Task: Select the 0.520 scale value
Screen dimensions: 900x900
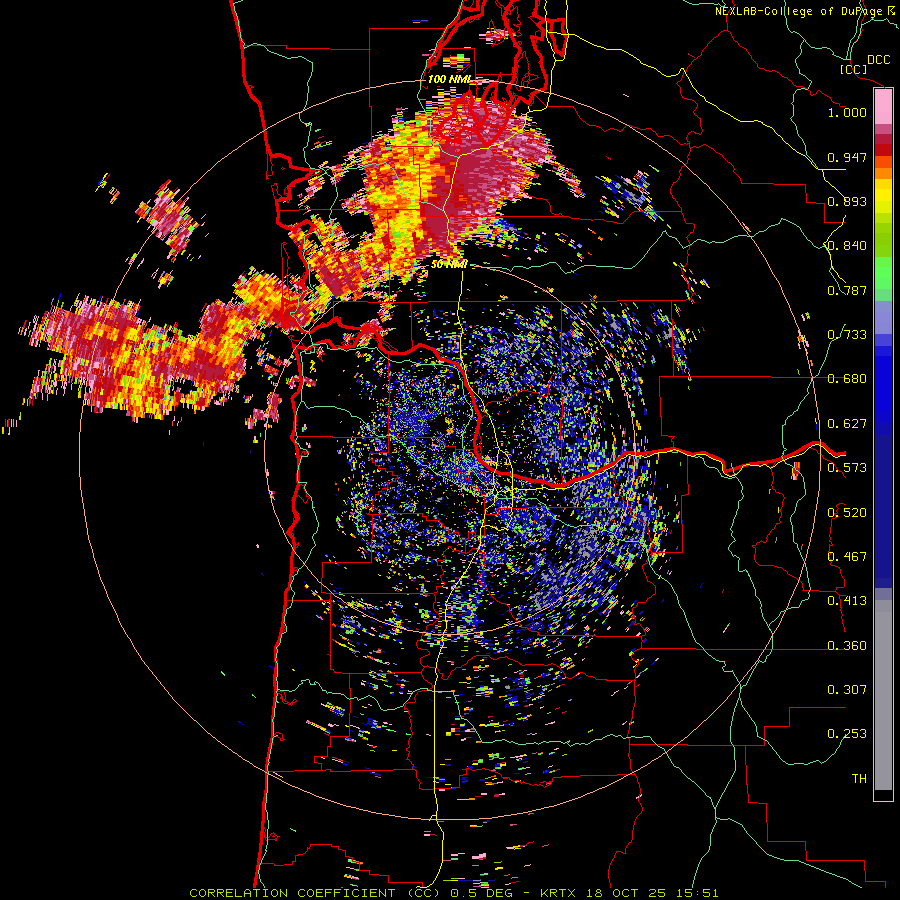Action: tap(847, 513)
